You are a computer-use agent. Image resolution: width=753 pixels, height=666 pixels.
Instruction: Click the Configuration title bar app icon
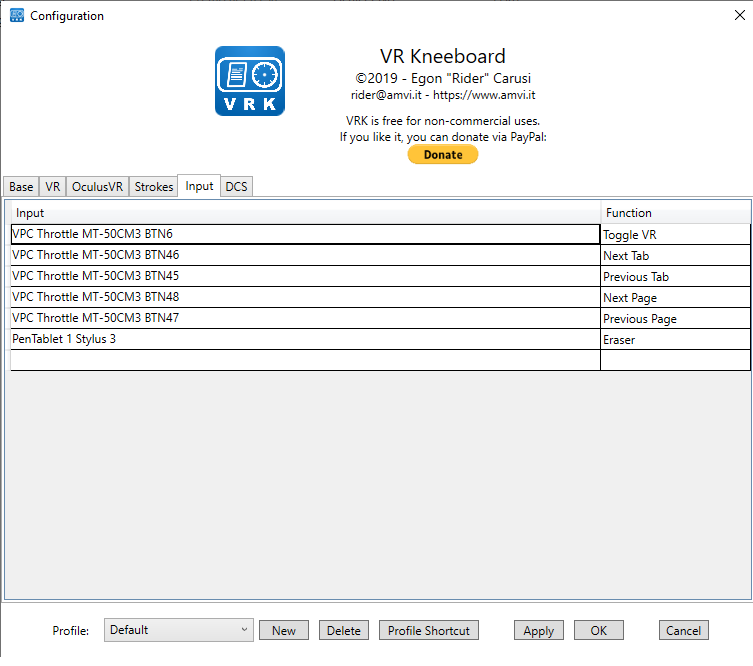tap(17, 15)
